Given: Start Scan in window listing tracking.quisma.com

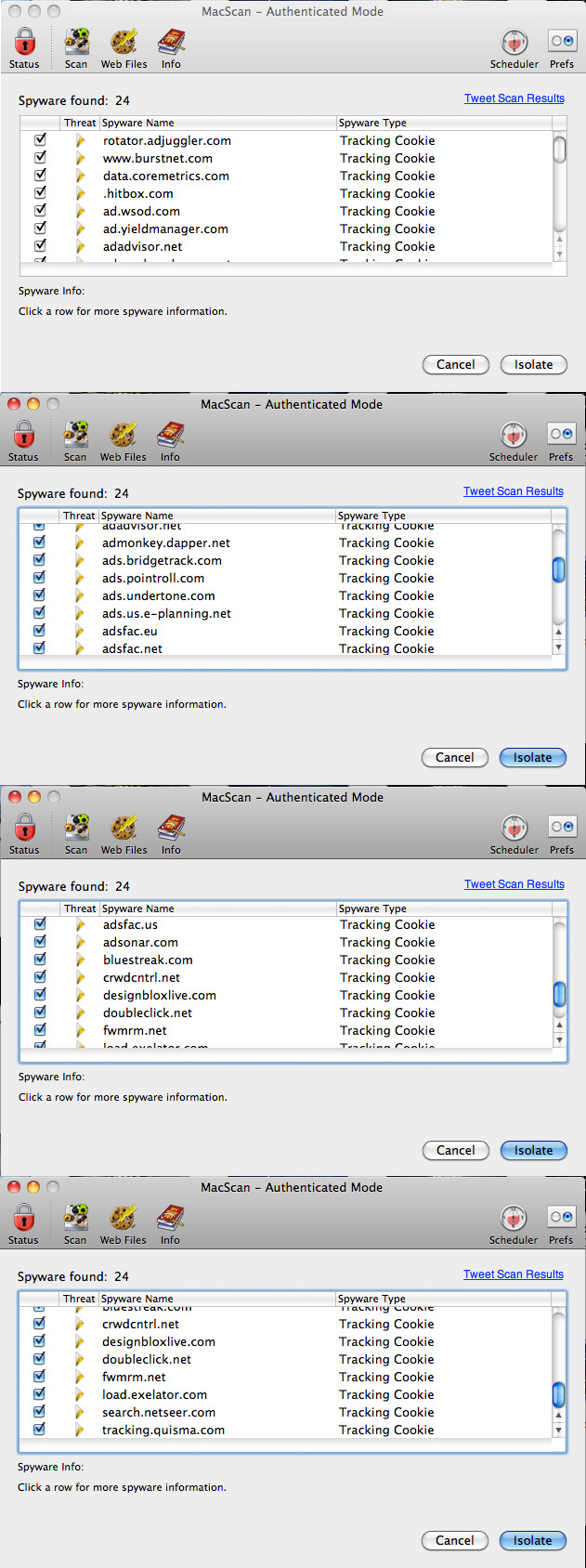Looking at the screenshot, I should click(75, 1224).
